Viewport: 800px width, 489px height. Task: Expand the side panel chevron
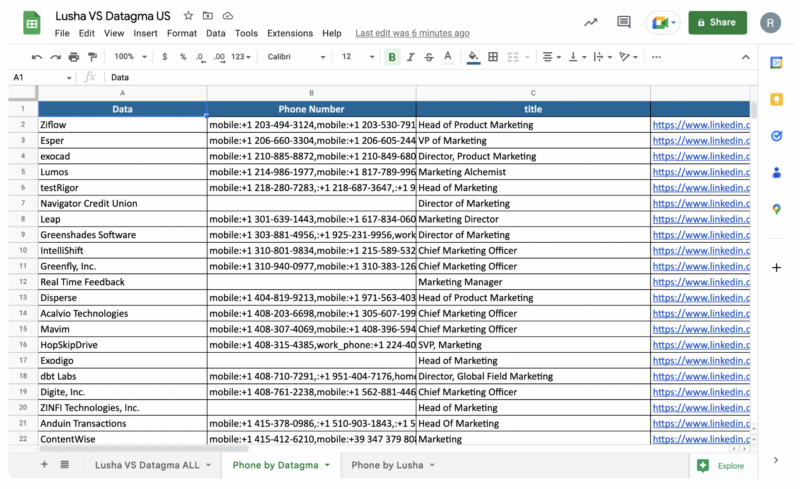pos(776,460)
